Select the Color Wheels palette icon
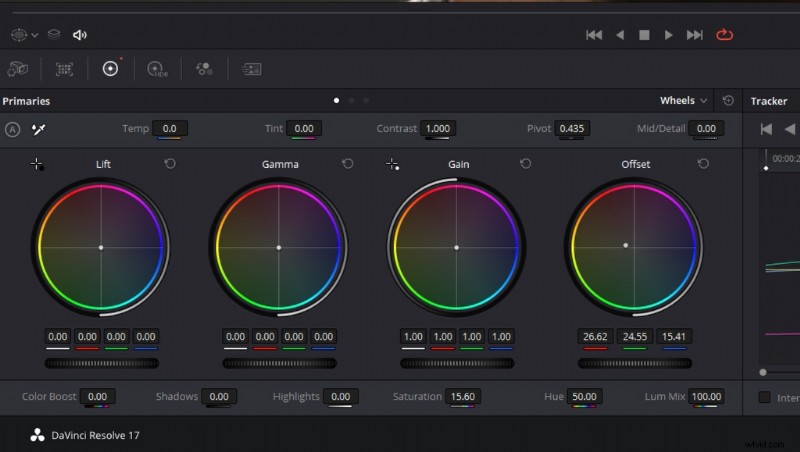800x452 pixels. tap(110, 68)
